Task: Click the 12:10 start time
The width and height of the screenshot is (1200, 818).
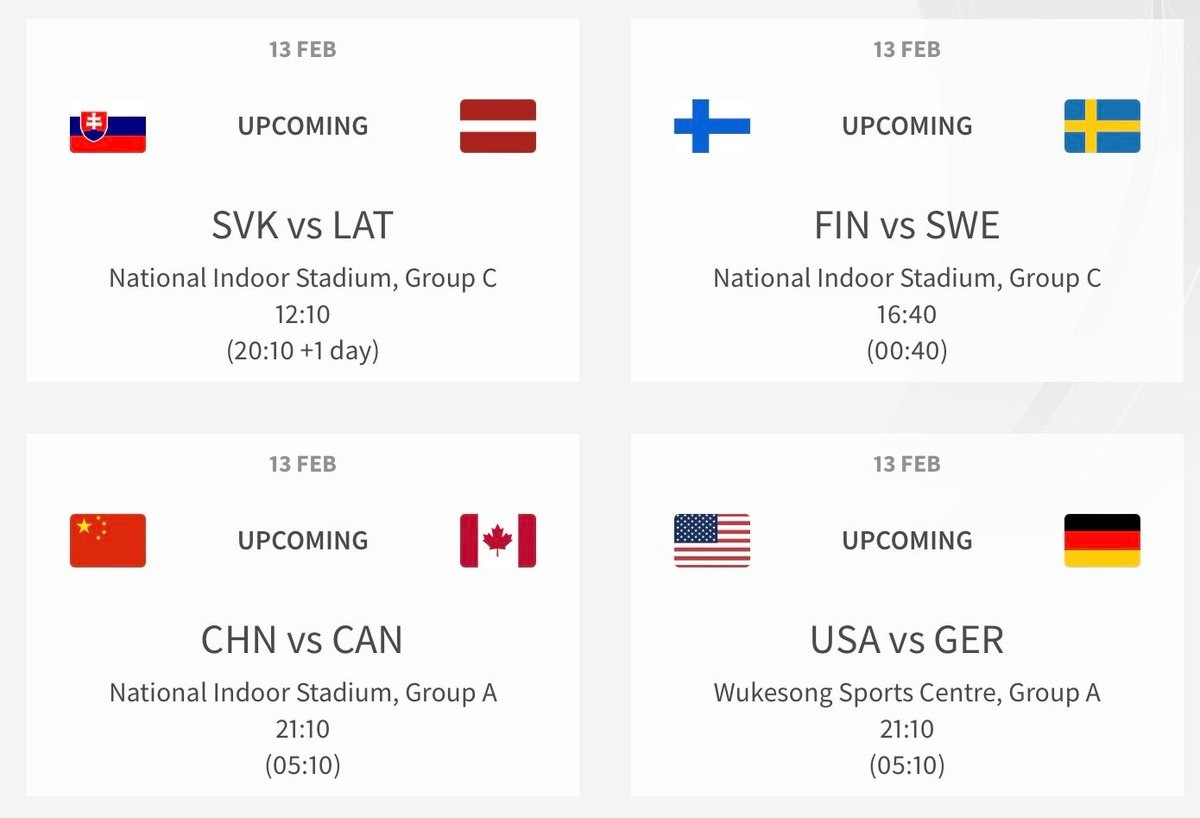Action: coord(303,315)
